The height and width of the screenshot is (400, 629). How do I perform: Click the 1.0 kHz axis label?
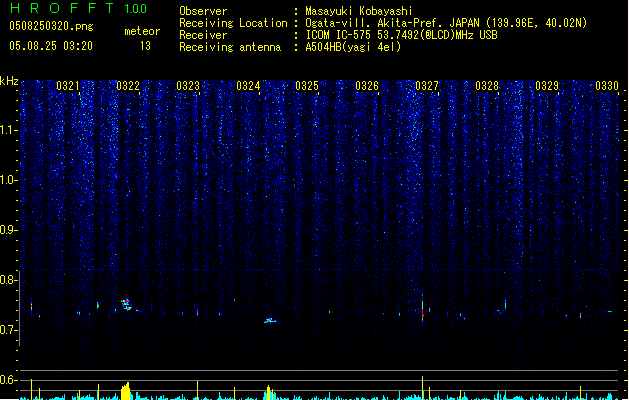point(8,180)
